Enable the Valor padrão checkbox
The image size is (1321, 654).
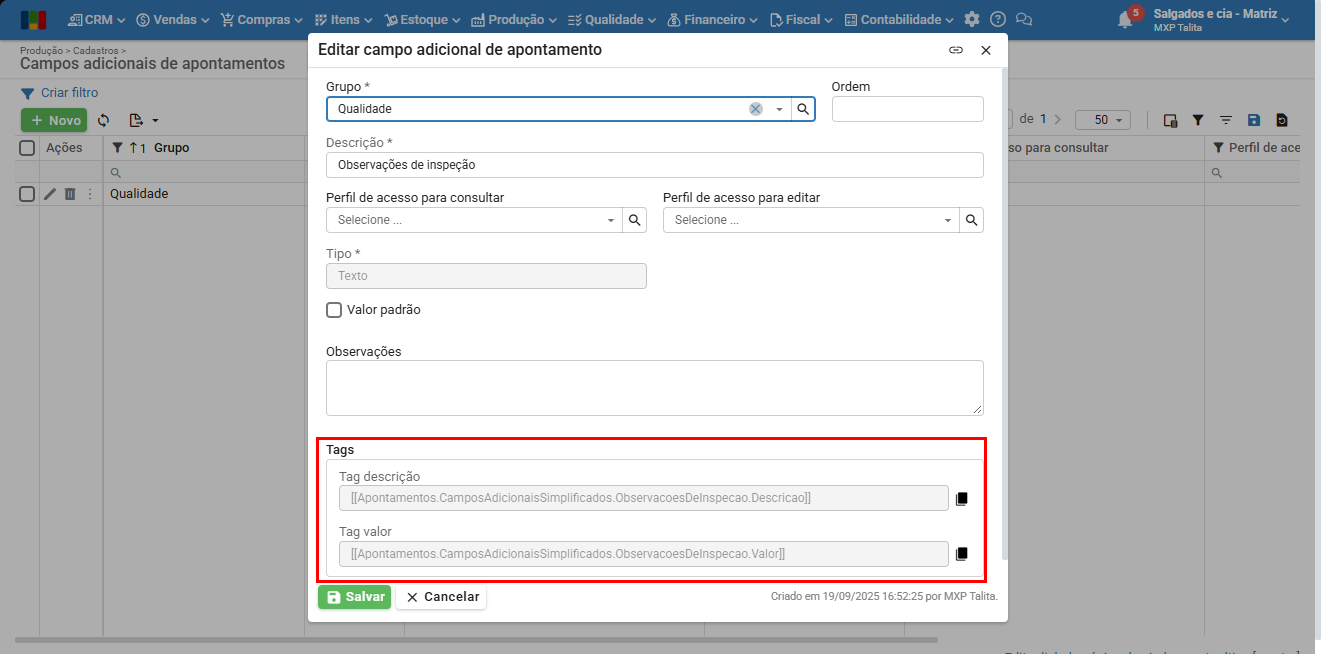point(335,310)
